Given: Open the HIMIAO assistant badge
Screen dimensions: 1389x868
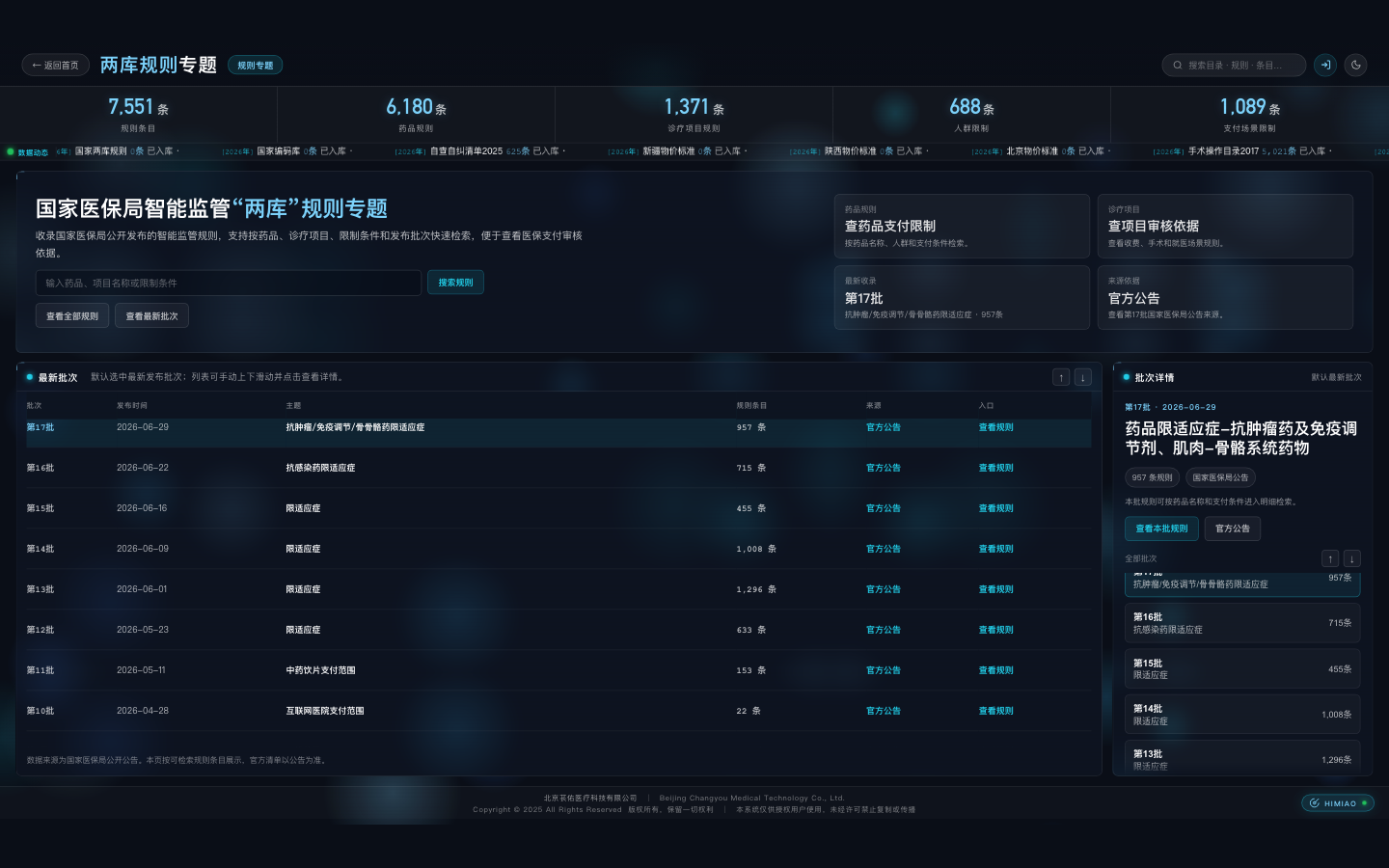Looking at the screenshot, I should point(1338,802).
